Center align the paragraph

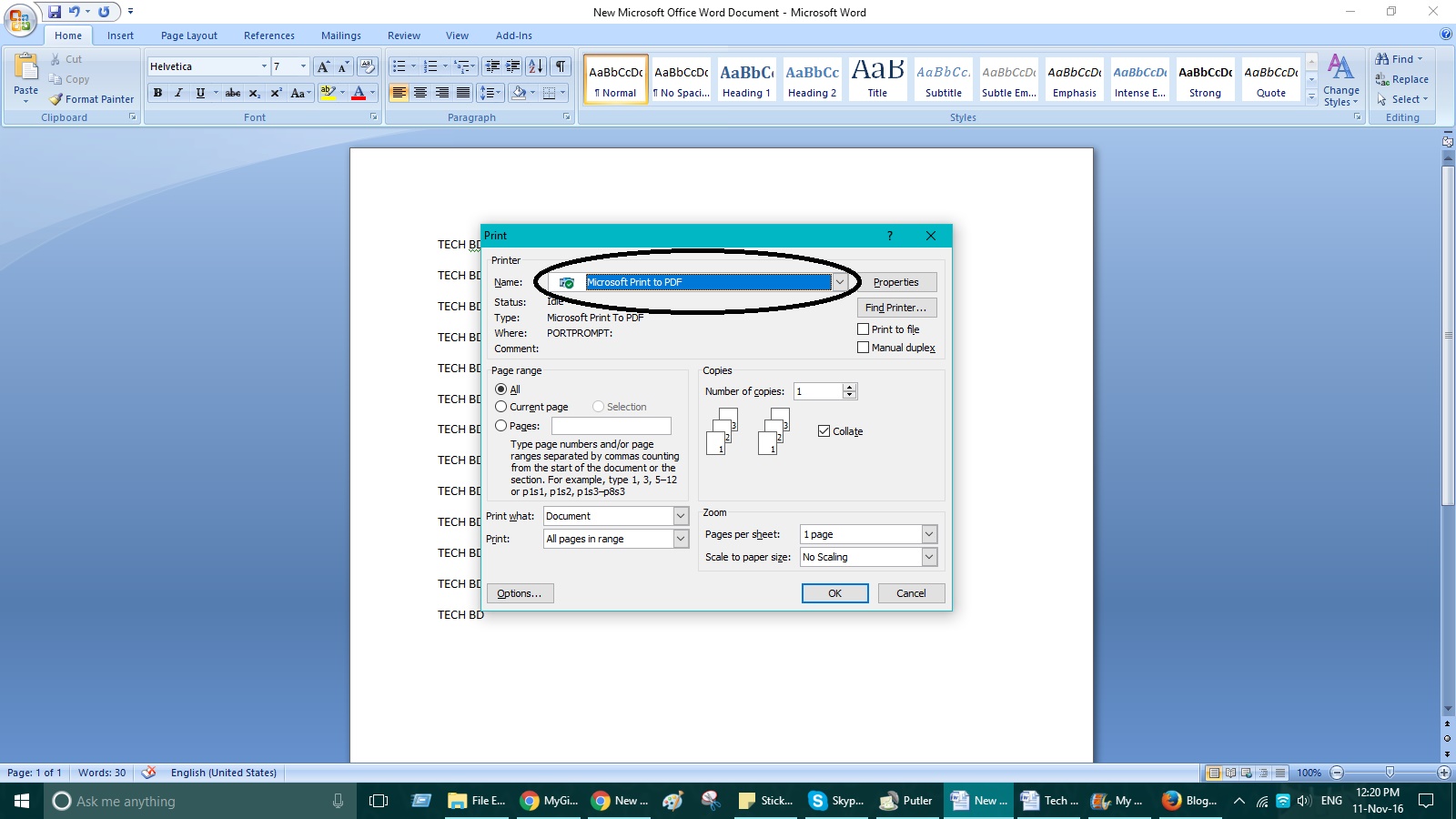click(420, 93)
